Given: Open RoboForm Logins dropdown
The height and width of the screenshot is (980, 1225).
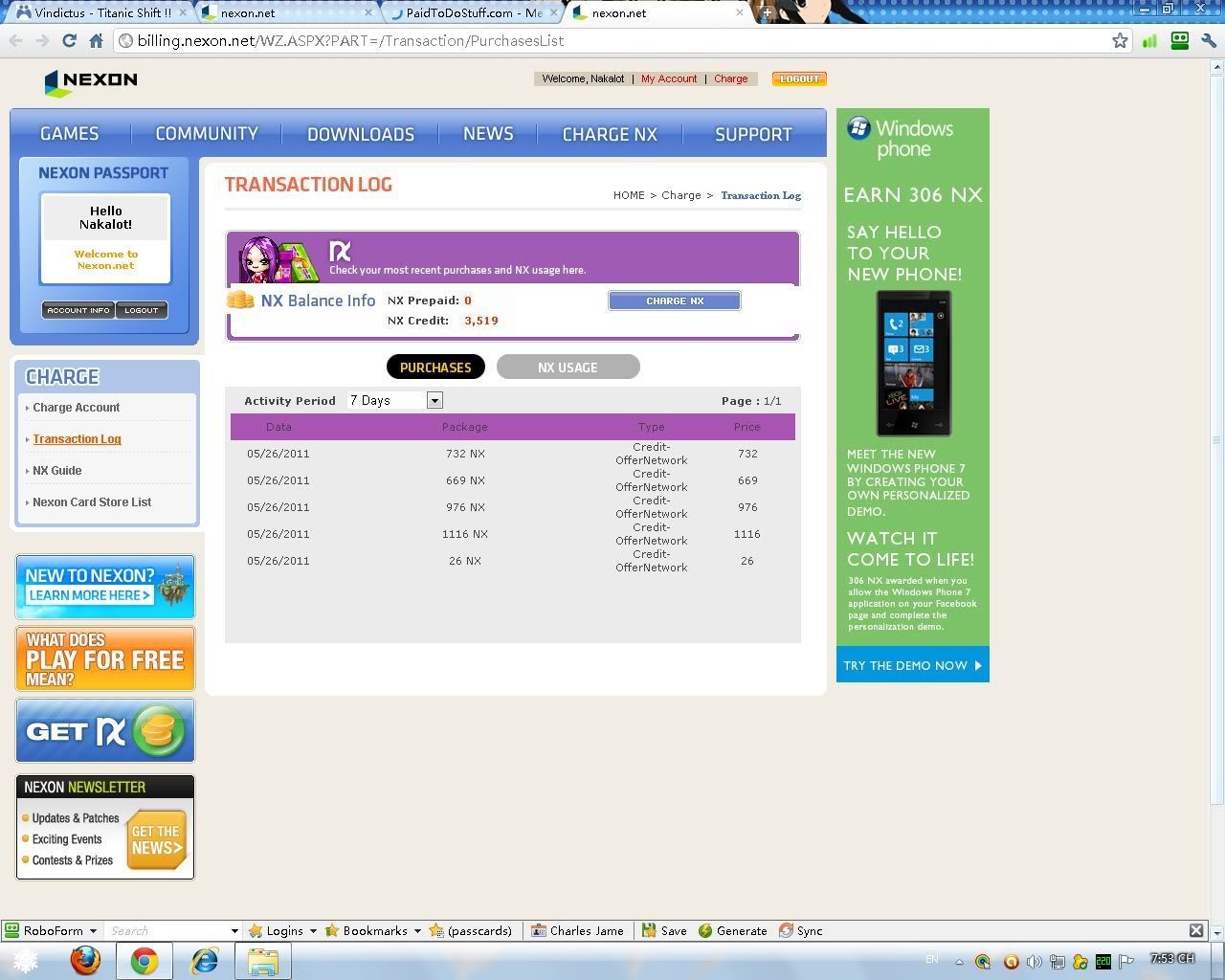Looking at the screenshot, I should coord(283,930).
